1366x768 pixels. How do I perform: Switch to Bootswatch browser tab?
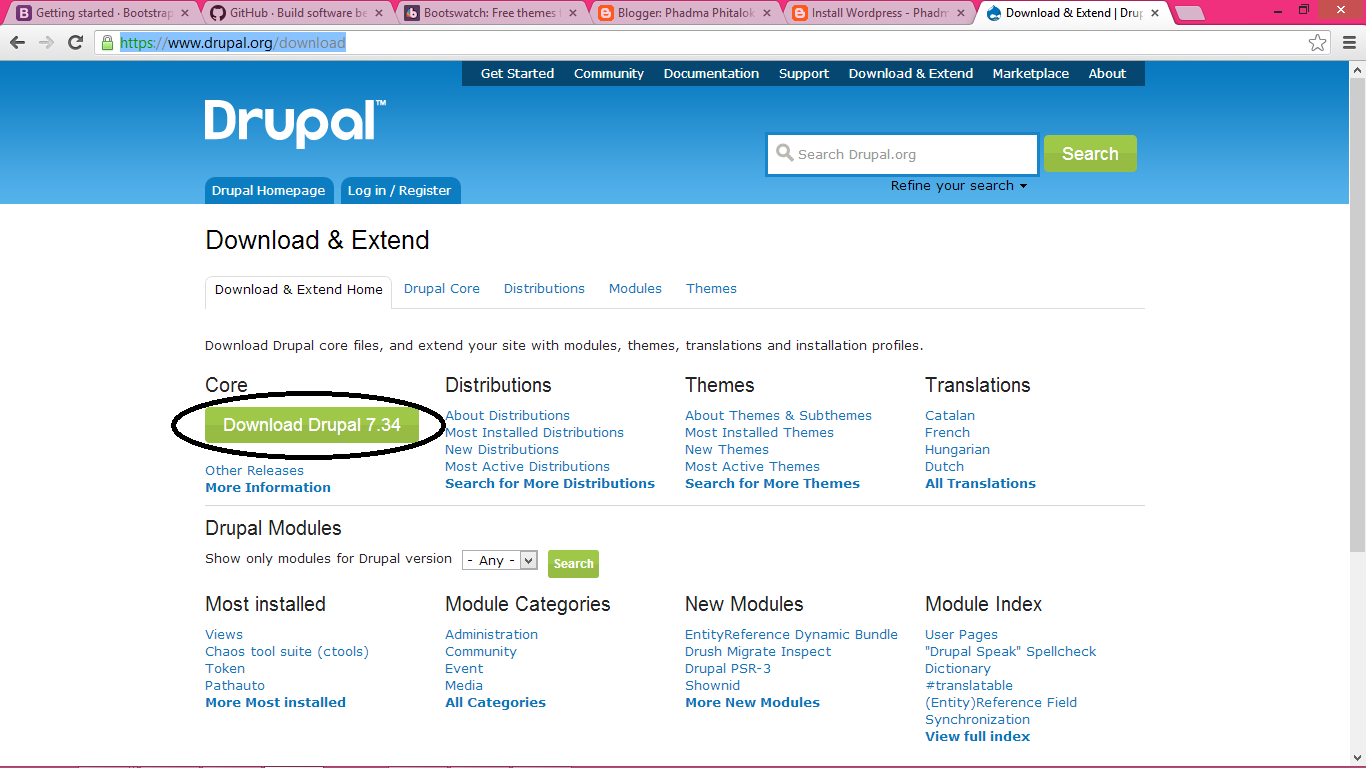(484, 13)
